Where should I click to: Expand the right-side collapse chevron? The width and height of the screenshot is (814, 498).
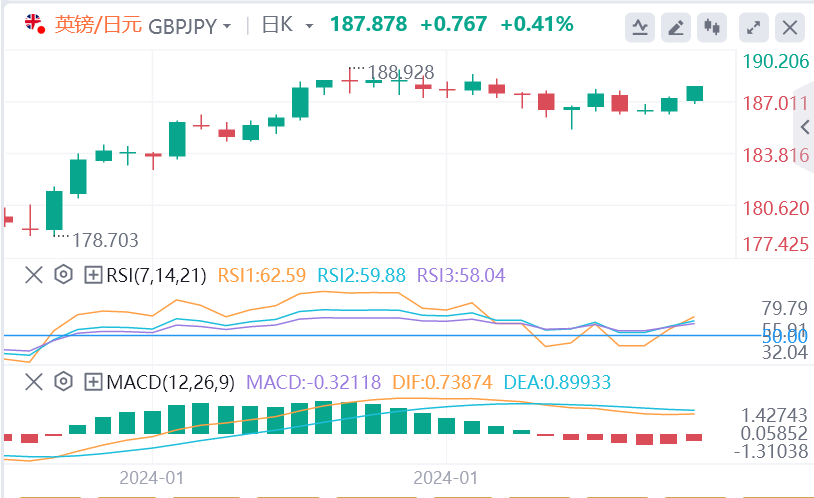[806, 127]
